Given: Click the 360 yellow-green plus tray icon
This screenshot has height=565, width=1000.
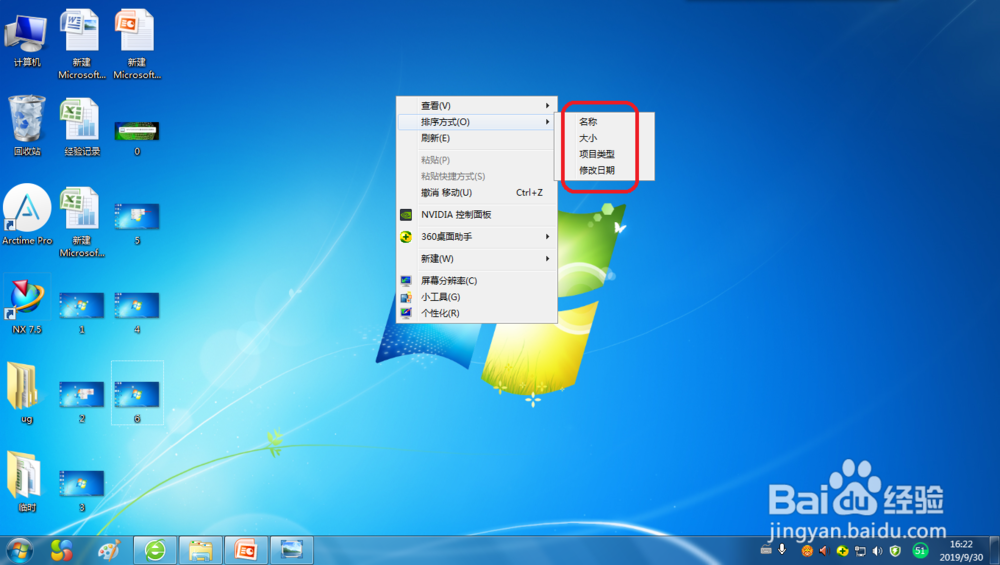Looking at the screenshot, I should pos(842,551).
